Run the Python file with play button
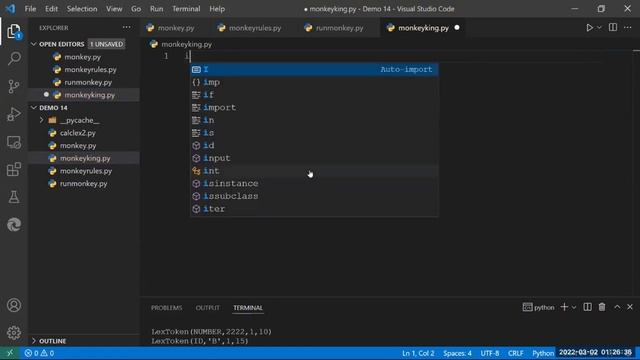This screenshot has width=640, height=360. click(x=589, y=28)
